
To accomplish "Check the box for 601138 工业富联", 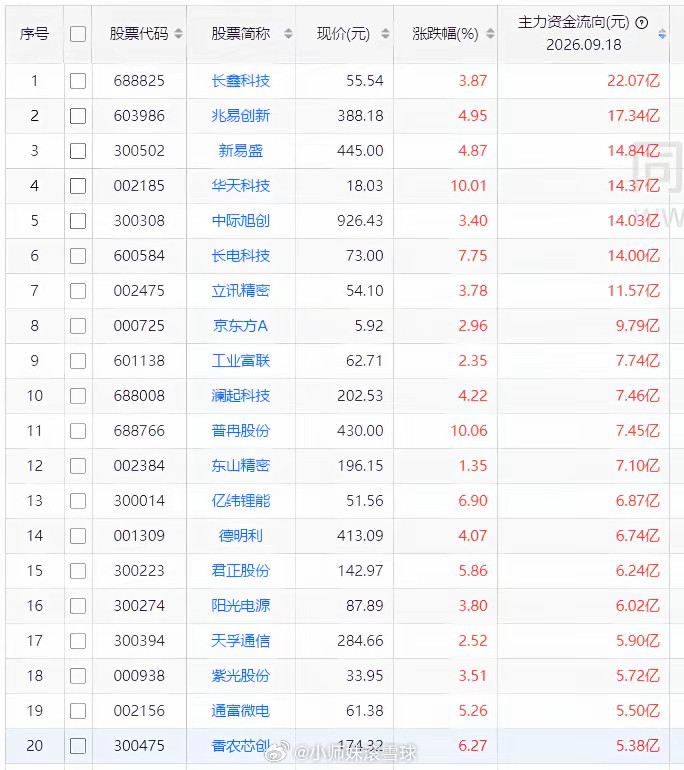I will pyautogui.click(x=78, y=361).
